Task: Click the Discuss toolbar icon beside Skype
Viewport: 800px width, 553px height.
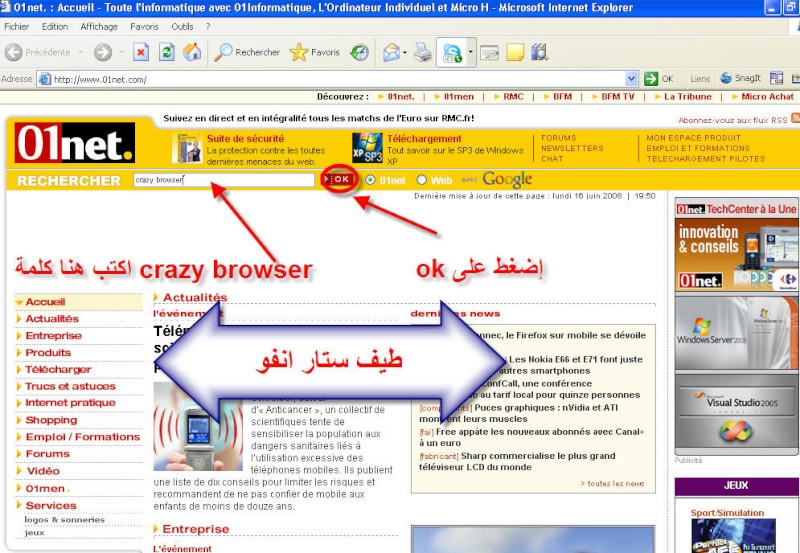Action: 489,52
